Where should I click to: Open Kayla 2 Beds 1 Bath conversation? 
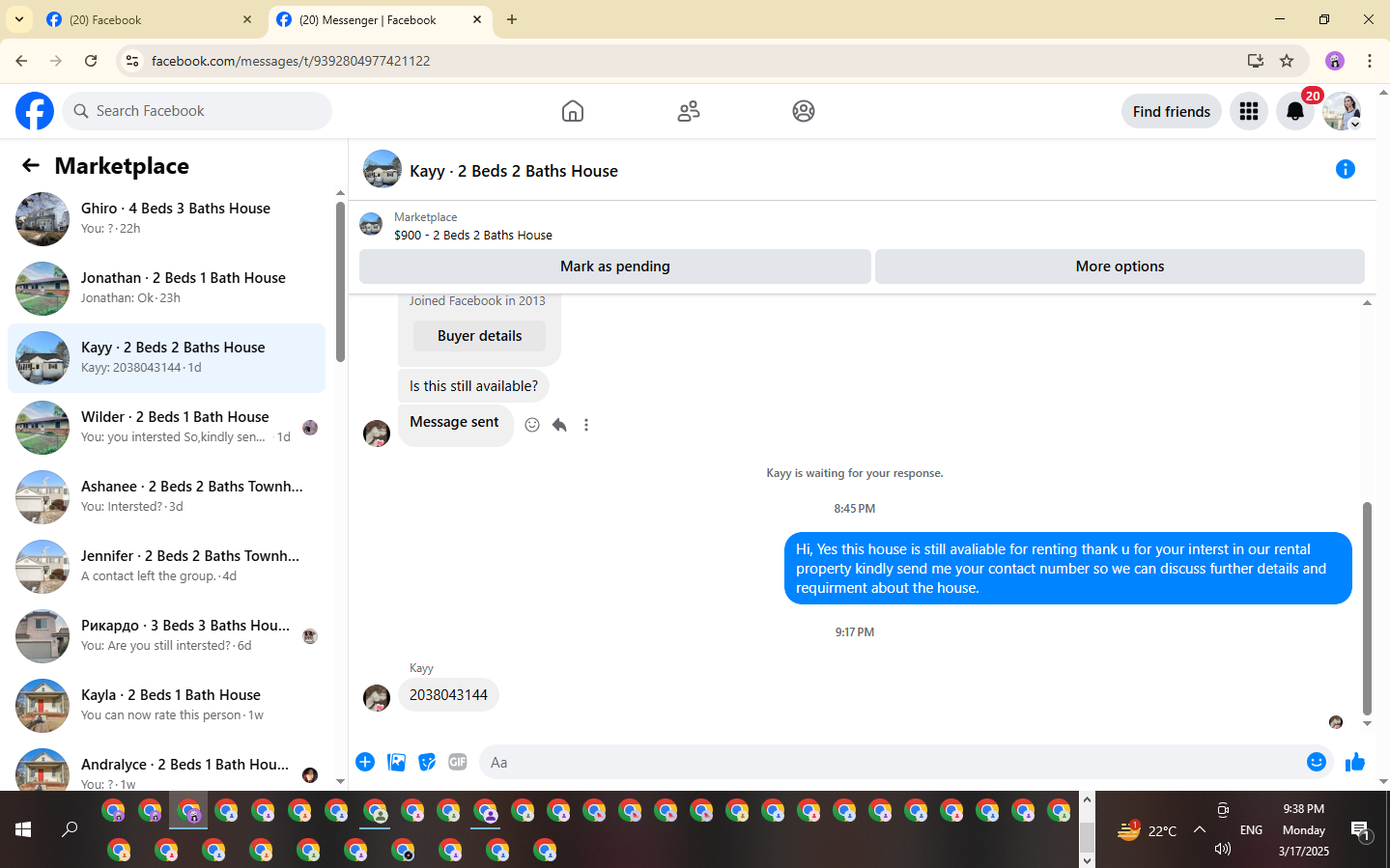click(x=166, y=706)
